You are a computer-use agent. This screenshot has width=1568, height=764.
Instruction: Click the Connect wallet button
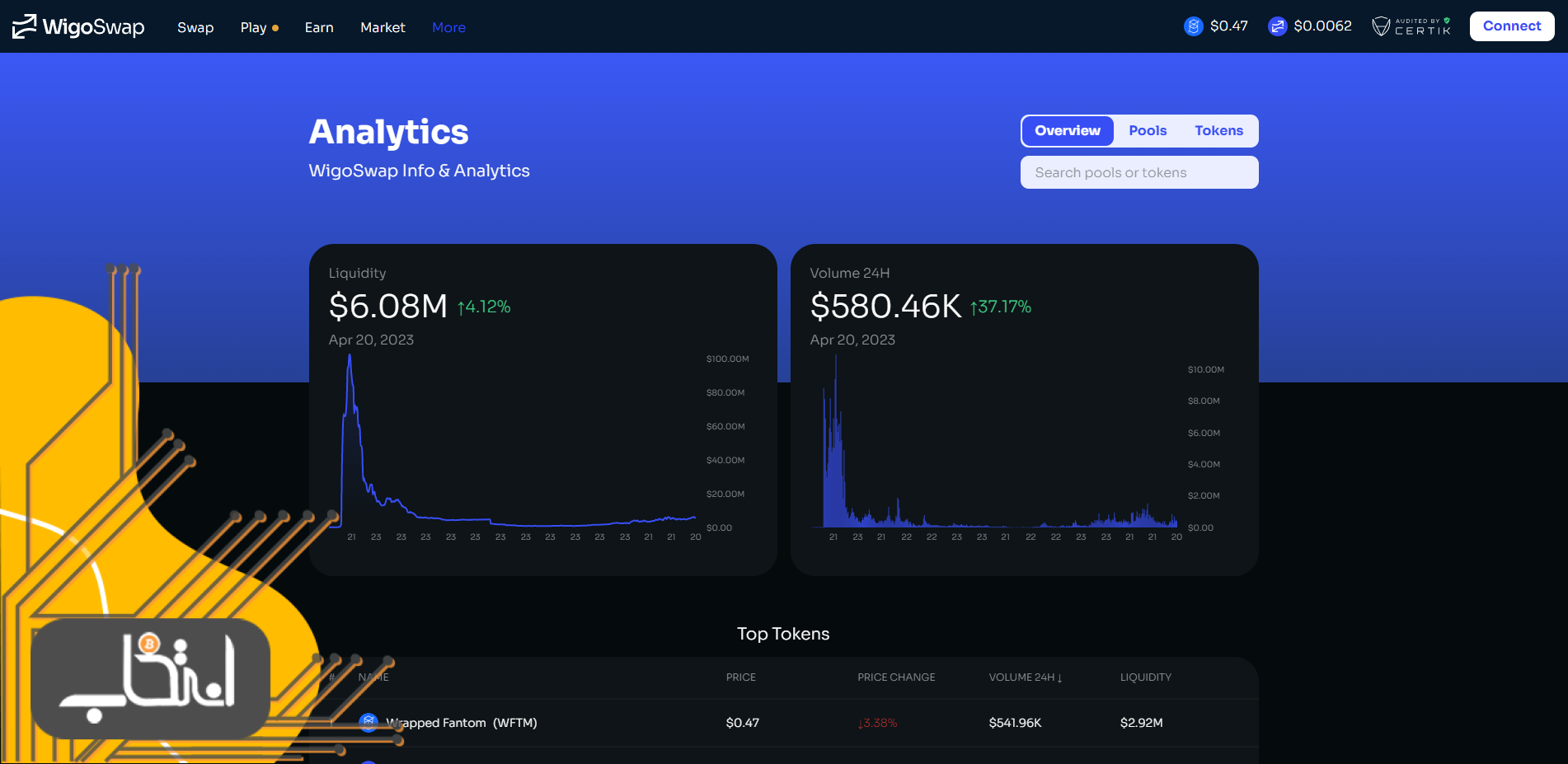pyautogui.click(x=1512, y=26)
